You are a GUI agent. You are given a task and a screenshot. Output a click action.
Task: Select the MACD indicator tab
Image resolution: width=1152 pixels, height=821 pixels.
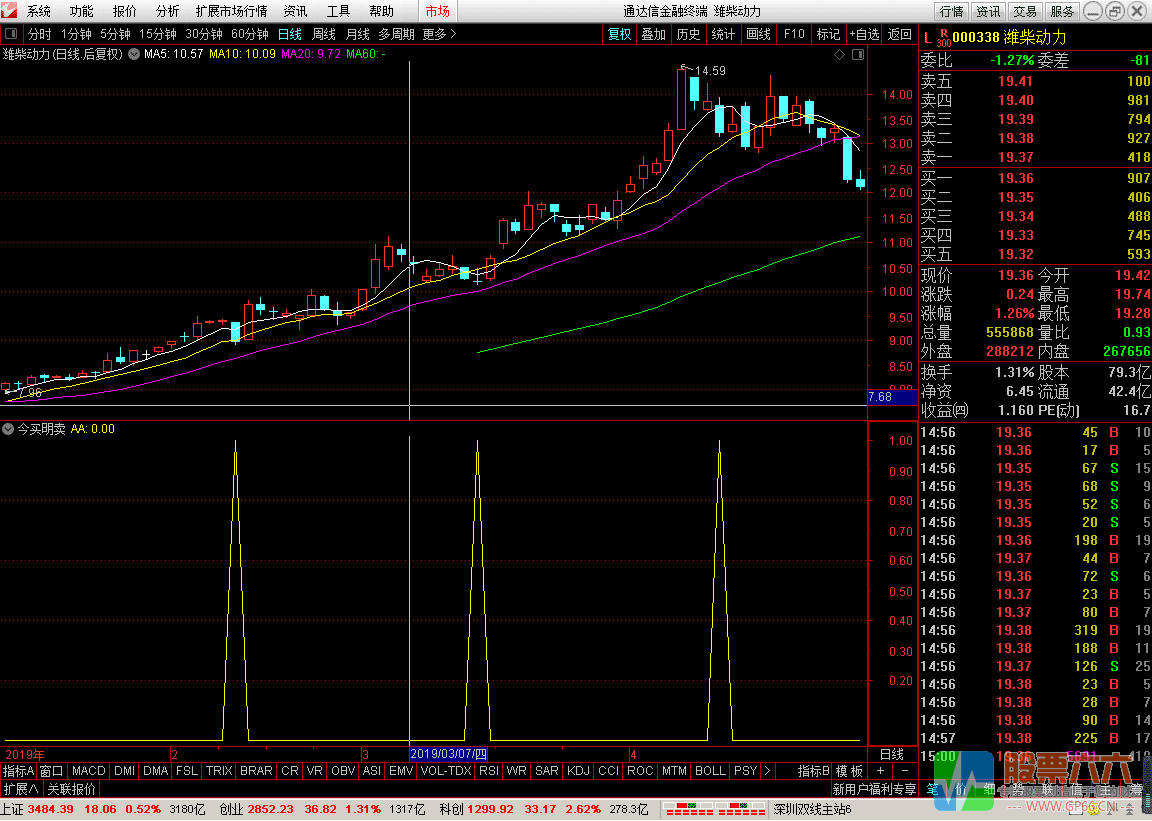(x=89, y=771)
